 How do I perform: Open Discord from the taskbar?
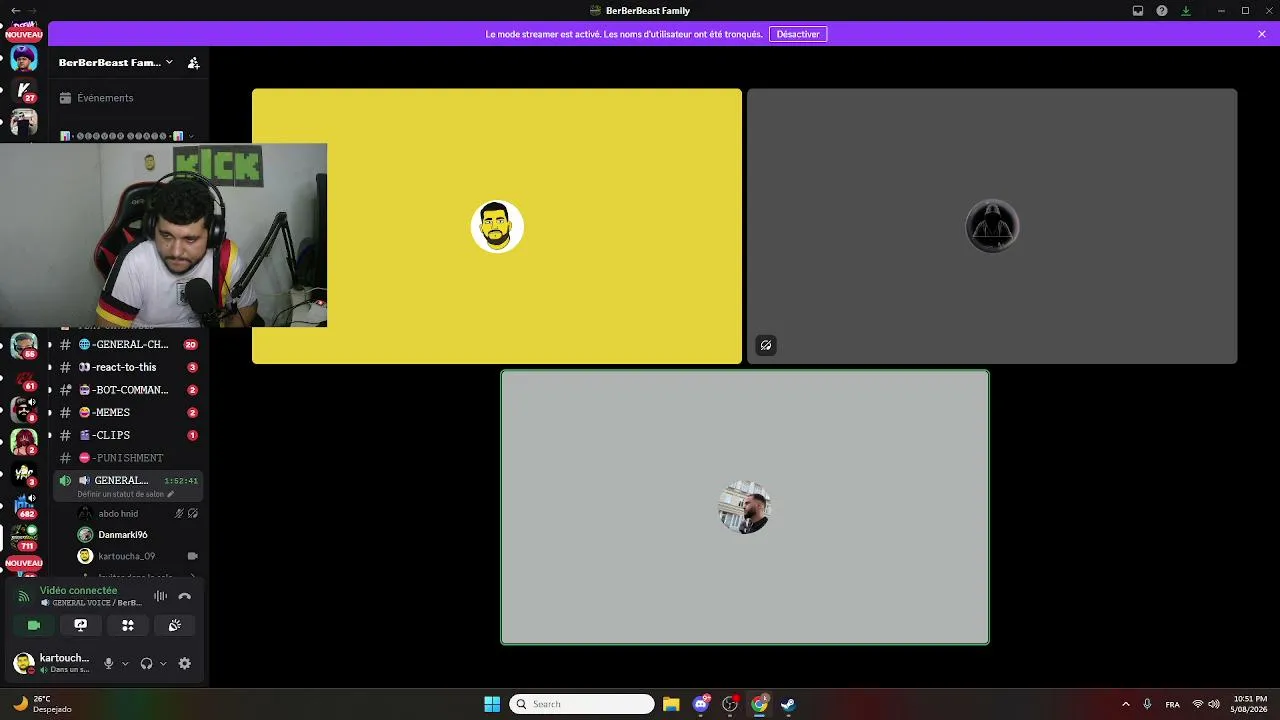point(701,704)
